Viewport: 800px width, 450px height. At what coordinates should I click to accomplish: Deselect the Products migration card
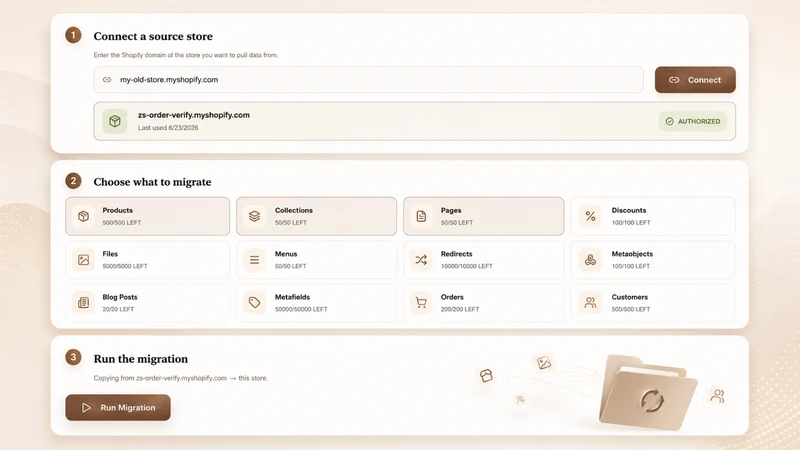tap(147, 216)
